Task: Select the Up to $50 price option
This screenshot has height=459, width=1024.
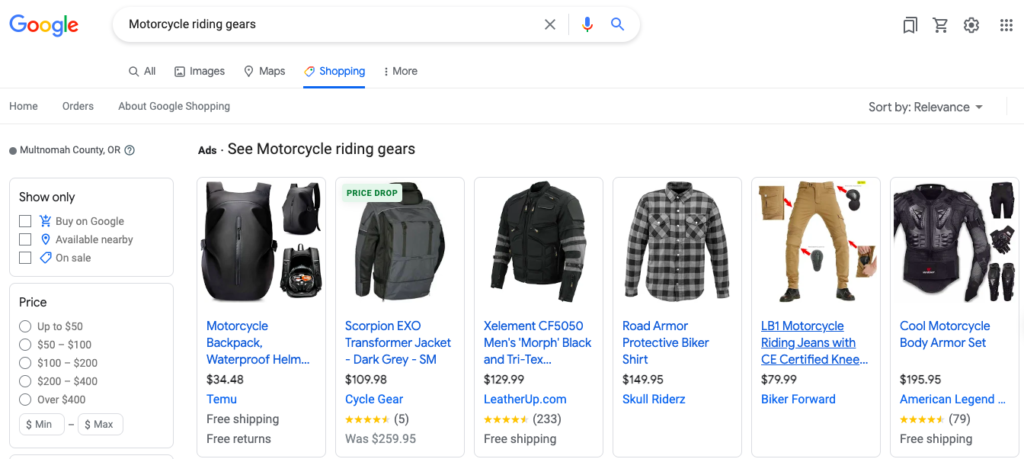Action: (25, 326)
